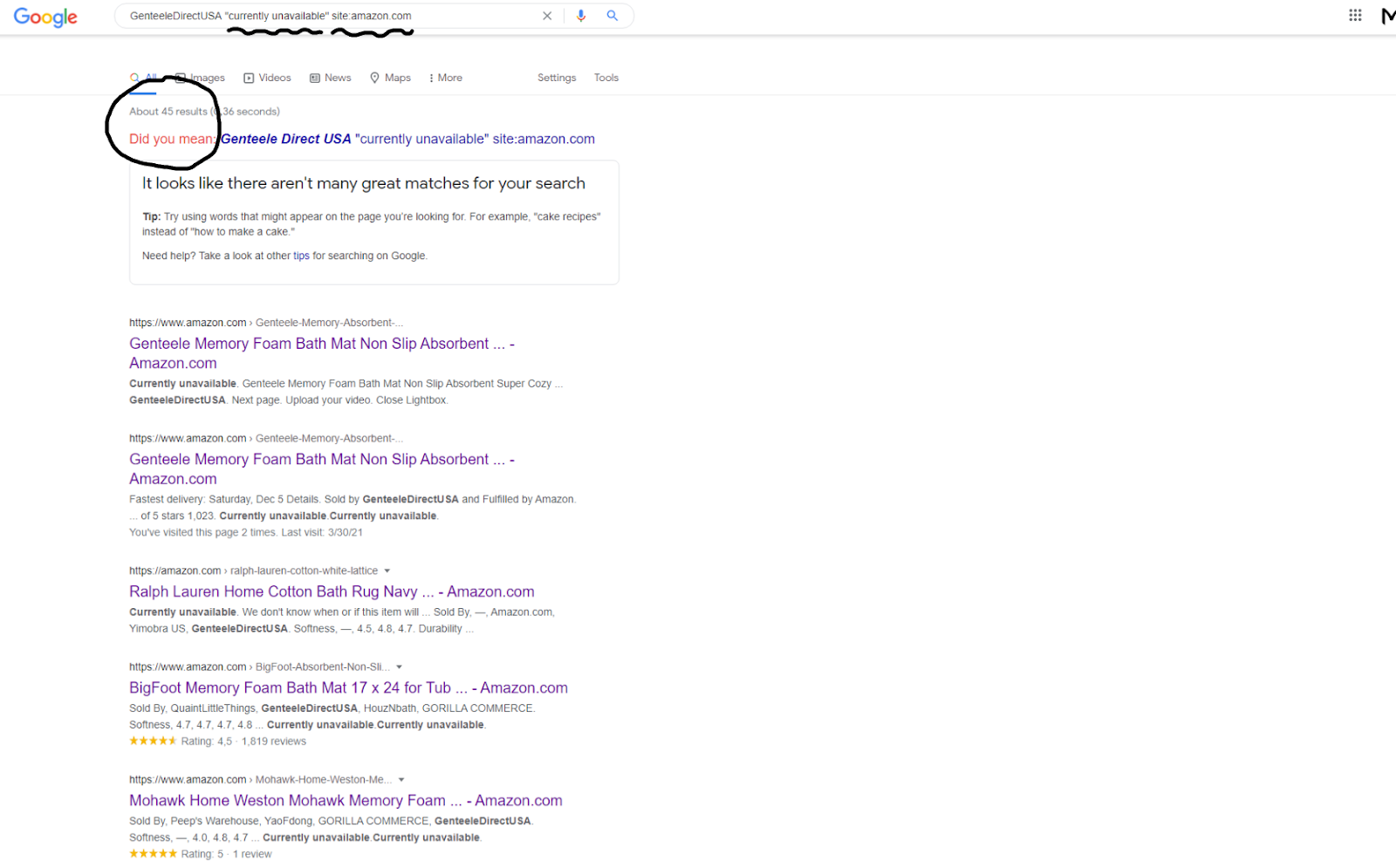Expand options arrow beside BigFoot-Absorbent-Non-Sli URL
This screenshot has width=1396, height=868.
coord(400,666)
